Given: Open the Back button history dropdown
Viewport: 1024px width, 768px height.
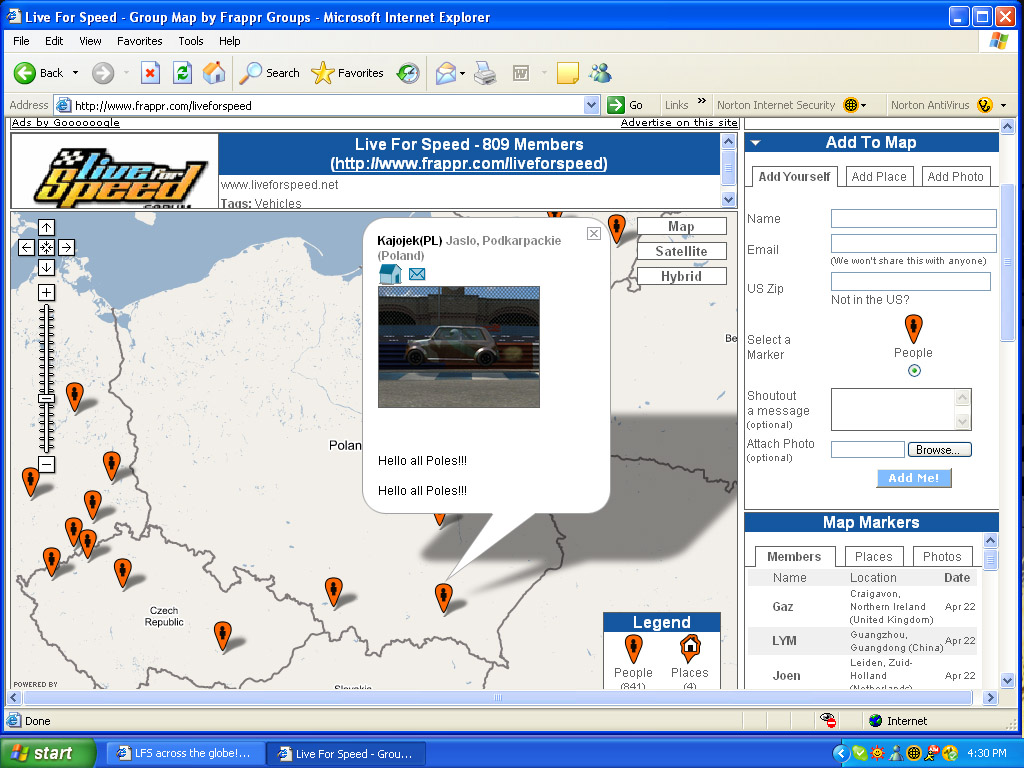Looking at the screenshot, I should click(75, 73).
